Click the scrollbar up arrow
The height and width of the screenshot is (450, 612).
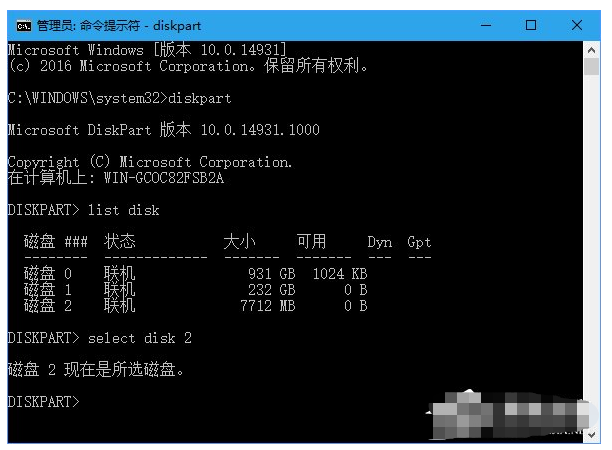pyautogui.click(x=591, y=50)
